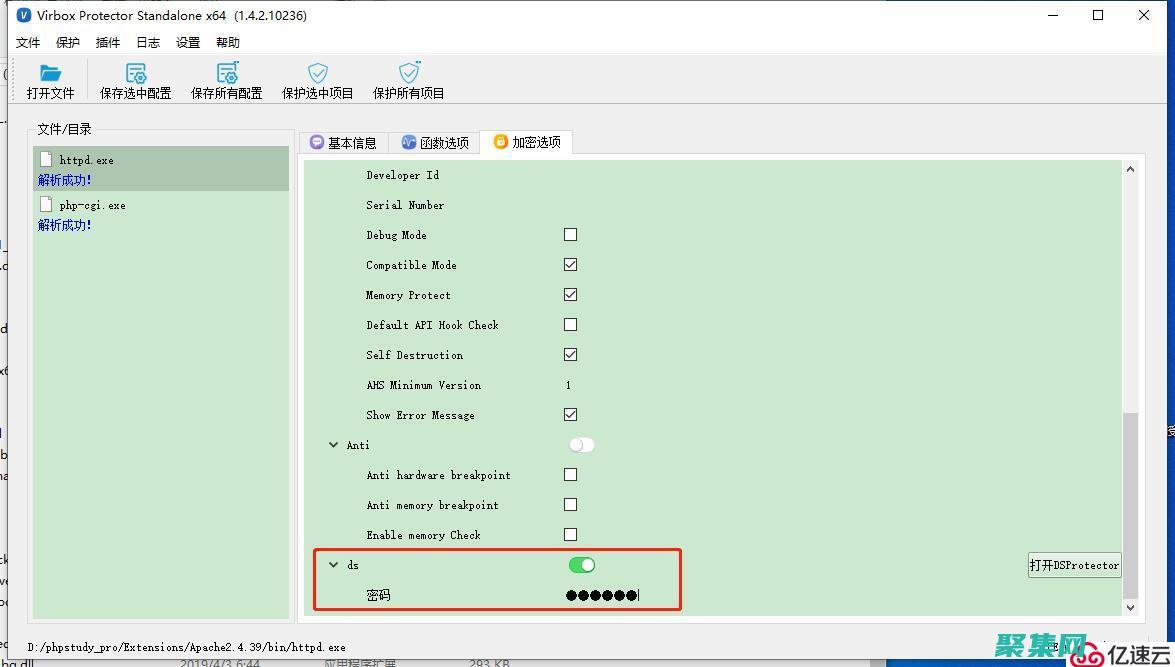Click the 打开DSProtector button
1175x667 pixels.
click(1074, 565)
